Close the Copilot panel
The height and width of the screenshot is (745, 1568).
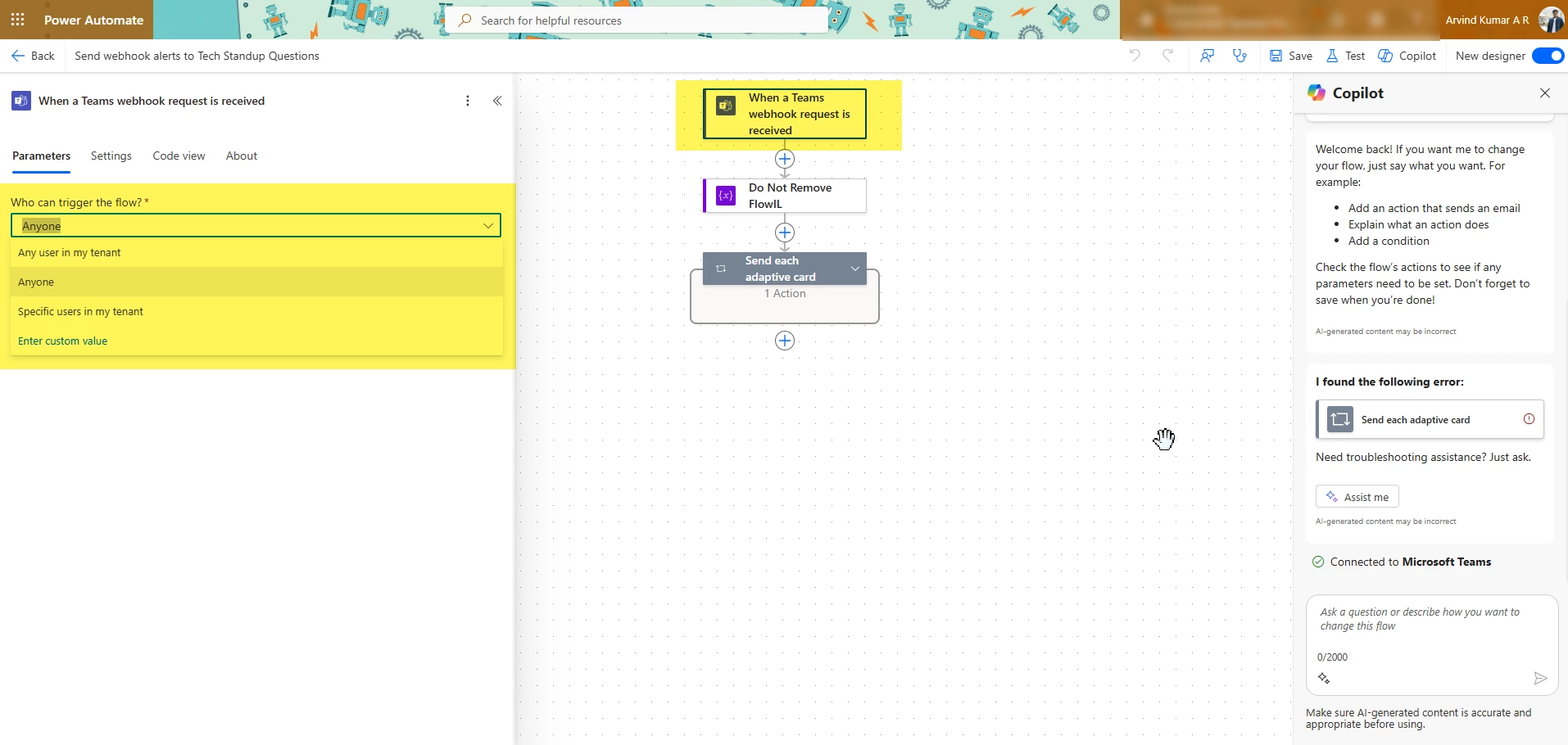pyautogui.click(x=1545, y=93)
